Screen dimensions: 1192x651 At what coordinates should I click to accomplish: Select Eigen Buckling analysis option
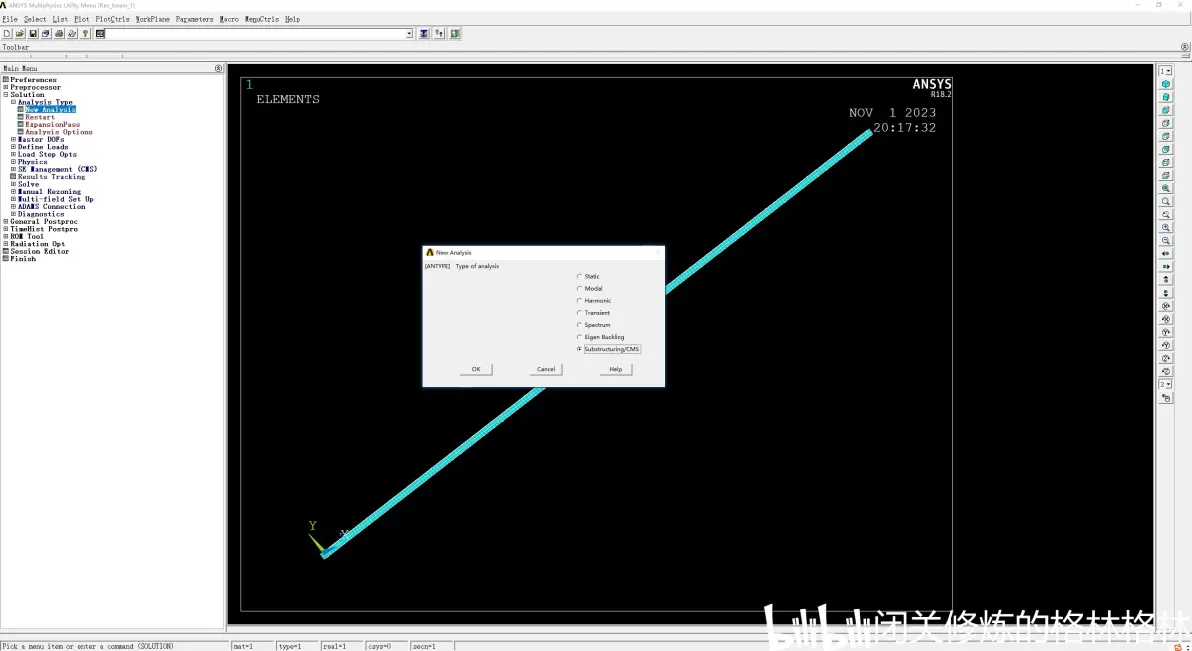pyautogui.click(x=579, y=337)
